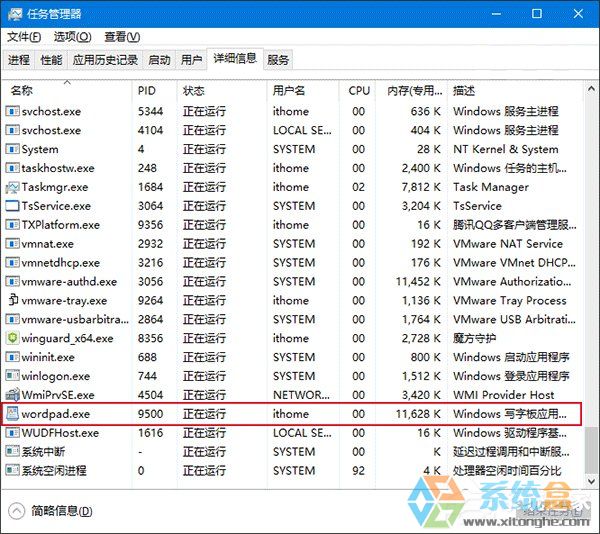
Task: Switch to the 启动 tab
Action: (159, 60)
